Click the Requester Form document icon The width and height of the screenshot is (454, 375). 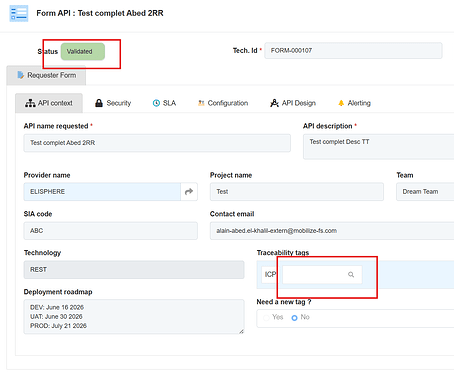coord(21,75)
